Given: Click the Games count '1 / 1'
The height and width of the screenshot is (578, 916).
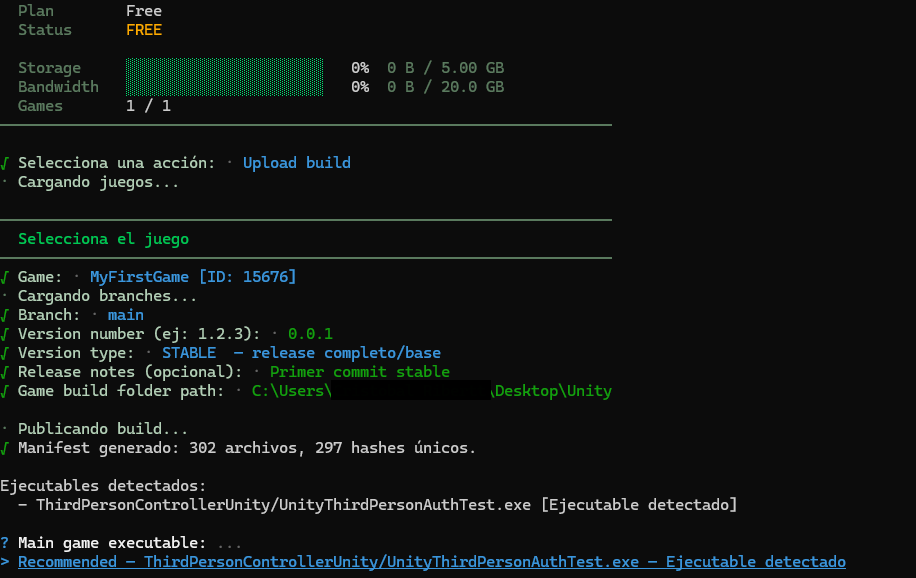Looking at the screenshot, I should tap(148, 106).
